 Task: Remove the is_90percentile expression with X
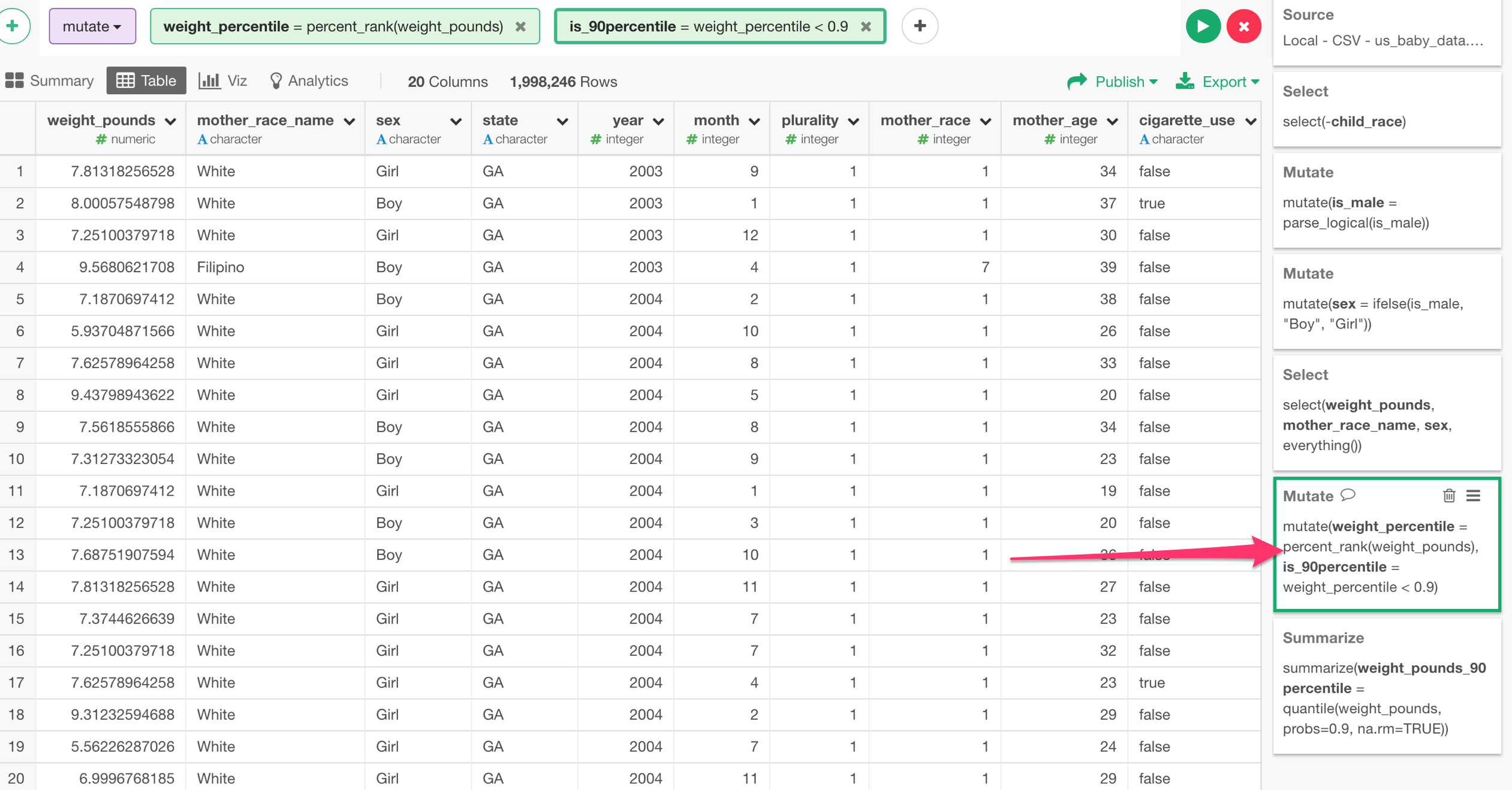(x=866, y=26)
